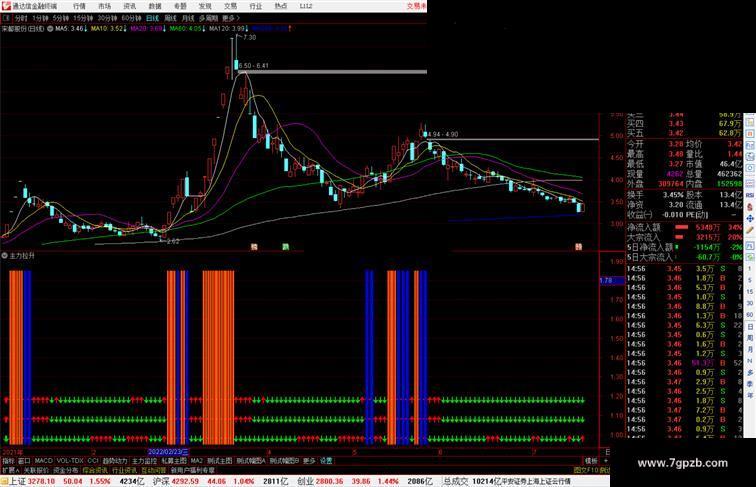Select the 15分钟 period
The image size is (756, 487).
coord(83,18)
